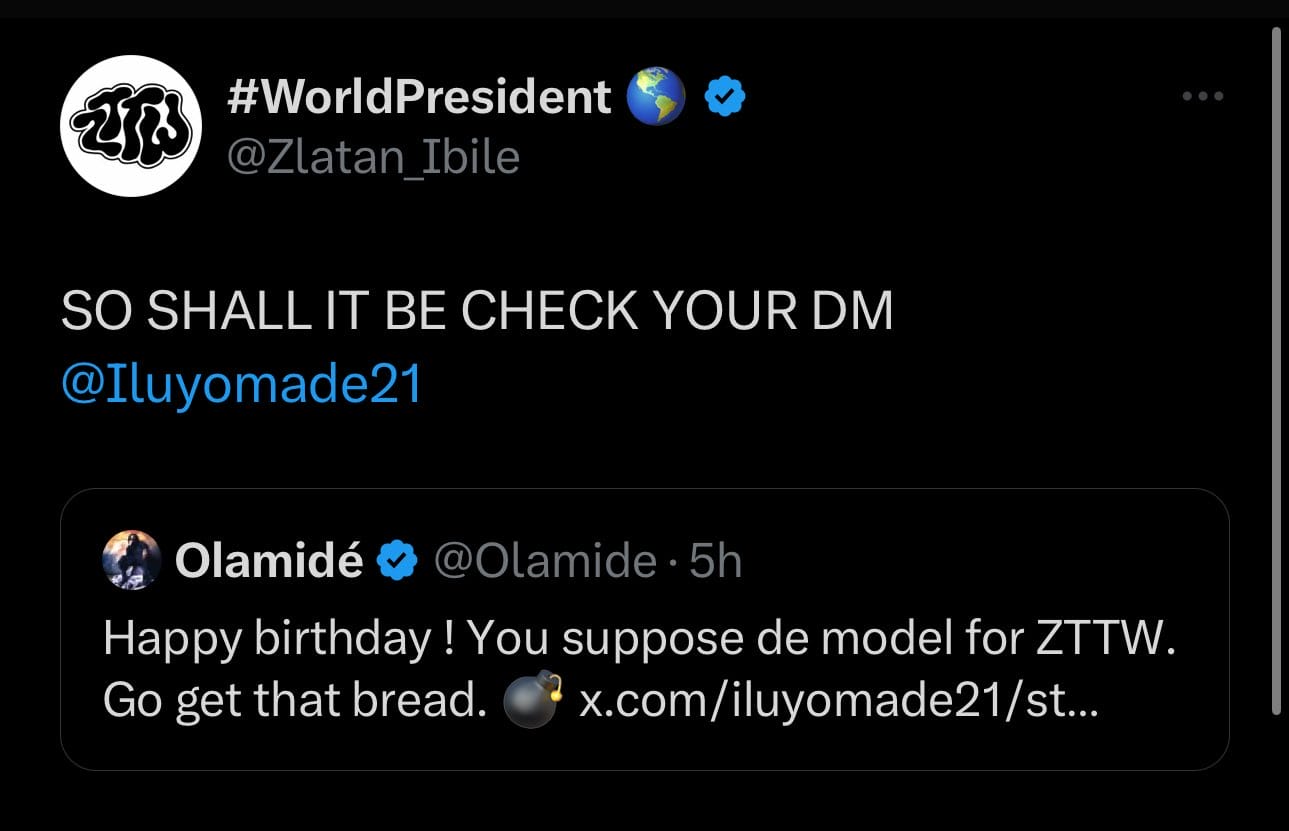Click the vertical scrollbar on right edge

[x=1275, y=370]
